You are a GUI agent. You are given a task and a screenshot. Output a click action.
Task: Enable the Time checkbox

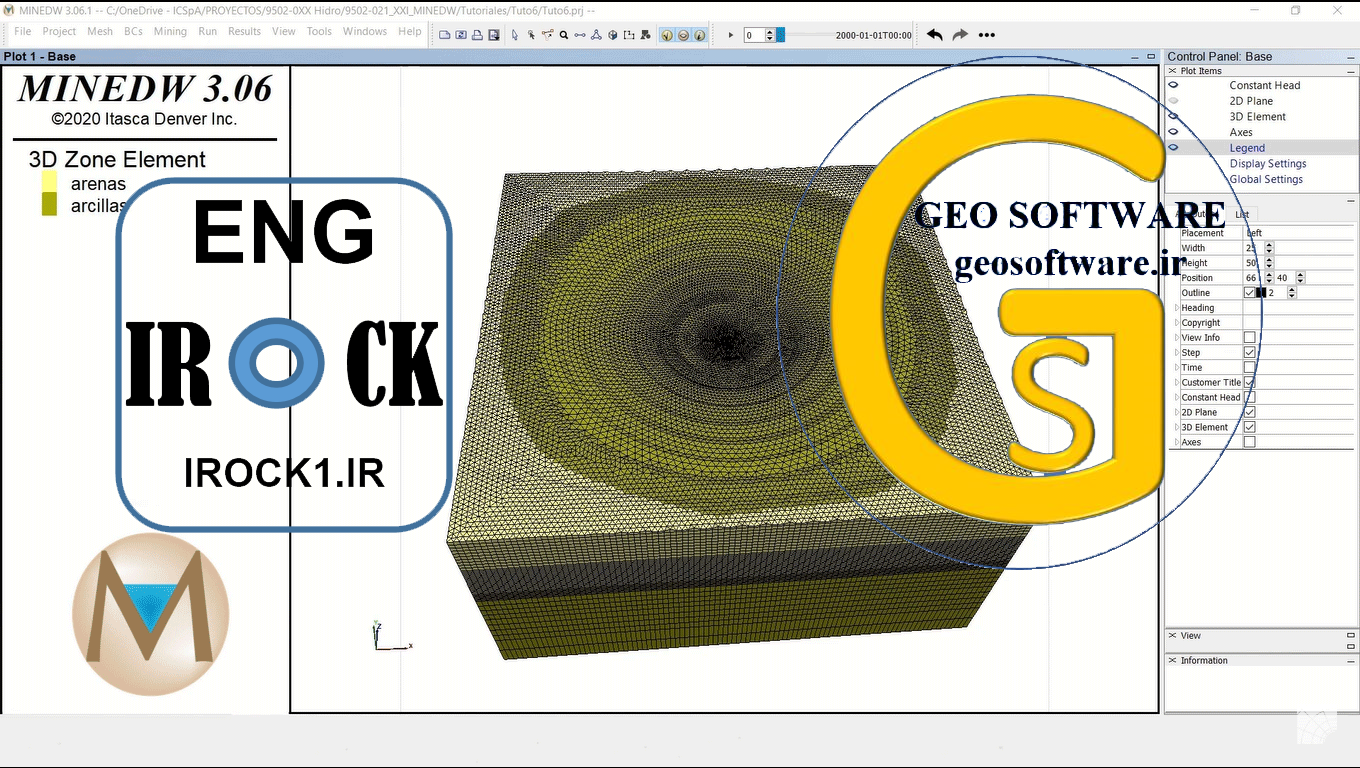click(1249, 368)
